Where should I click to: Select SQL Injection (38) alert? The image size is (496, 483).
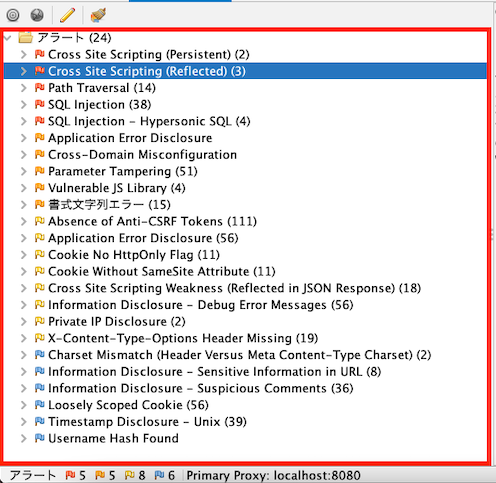tap(100, 104)
